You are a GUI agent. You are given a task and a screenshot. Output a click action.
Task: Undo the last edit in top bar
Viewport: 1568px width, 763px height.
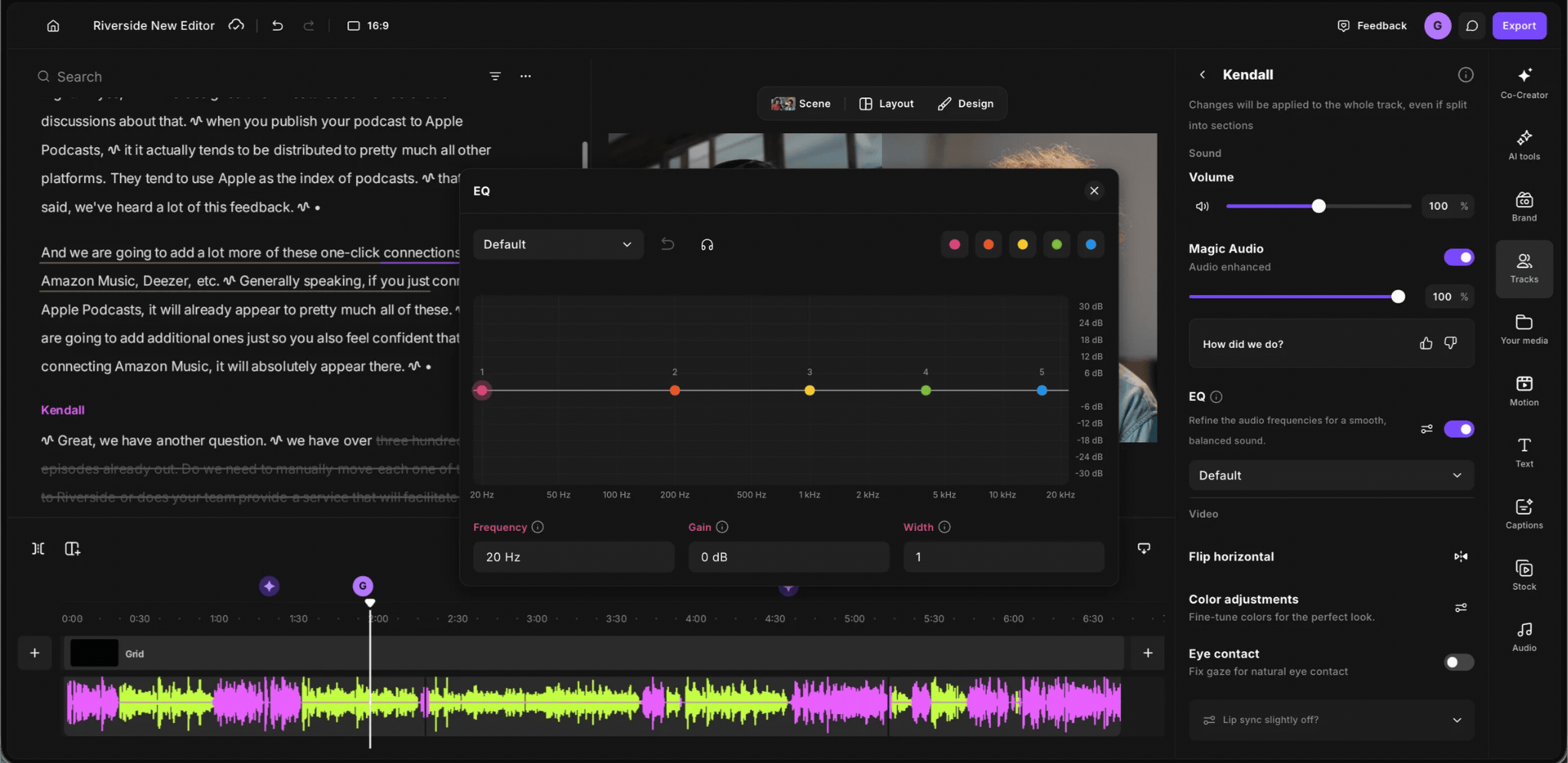coord(277,26)
